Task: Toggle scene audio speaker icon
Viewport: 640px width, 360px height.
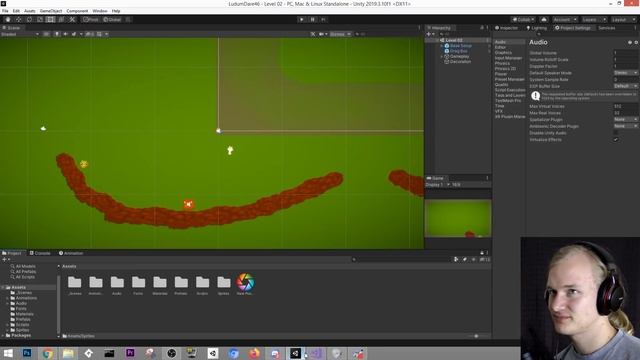Action: tap(65, 34)
